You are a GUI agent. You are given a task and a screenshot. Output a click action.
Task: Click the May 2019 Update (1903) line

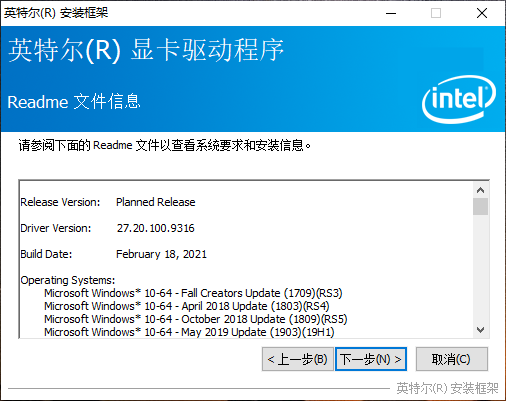(189, 332)
